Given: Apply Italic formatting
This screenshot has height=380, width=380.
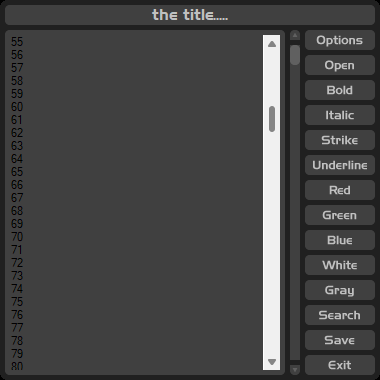Looking at the screenshot, I should pyautogui.click(x=340, y=115).
